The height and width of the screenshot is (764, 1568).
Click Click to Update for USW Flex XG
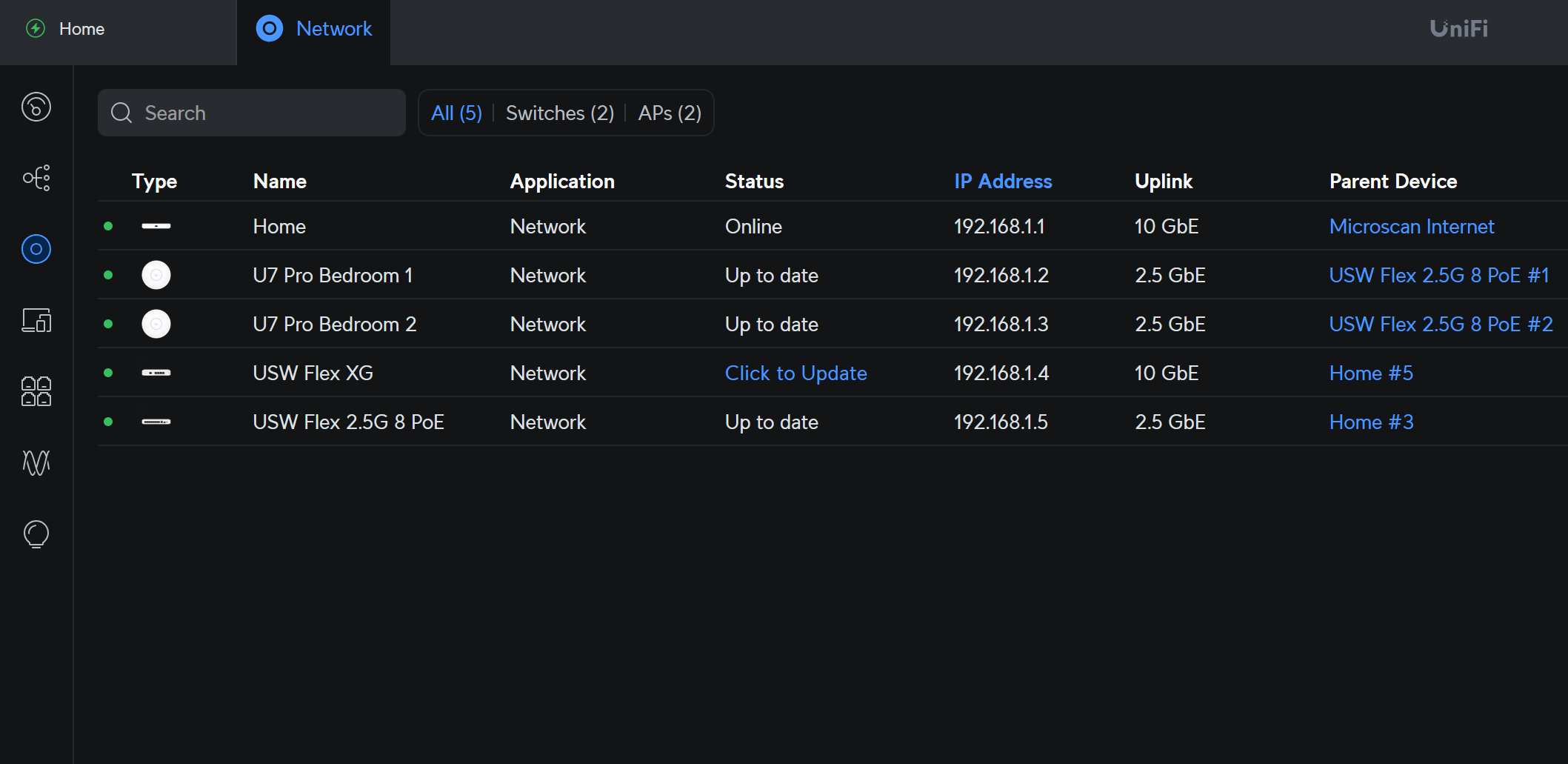point(795,373)
